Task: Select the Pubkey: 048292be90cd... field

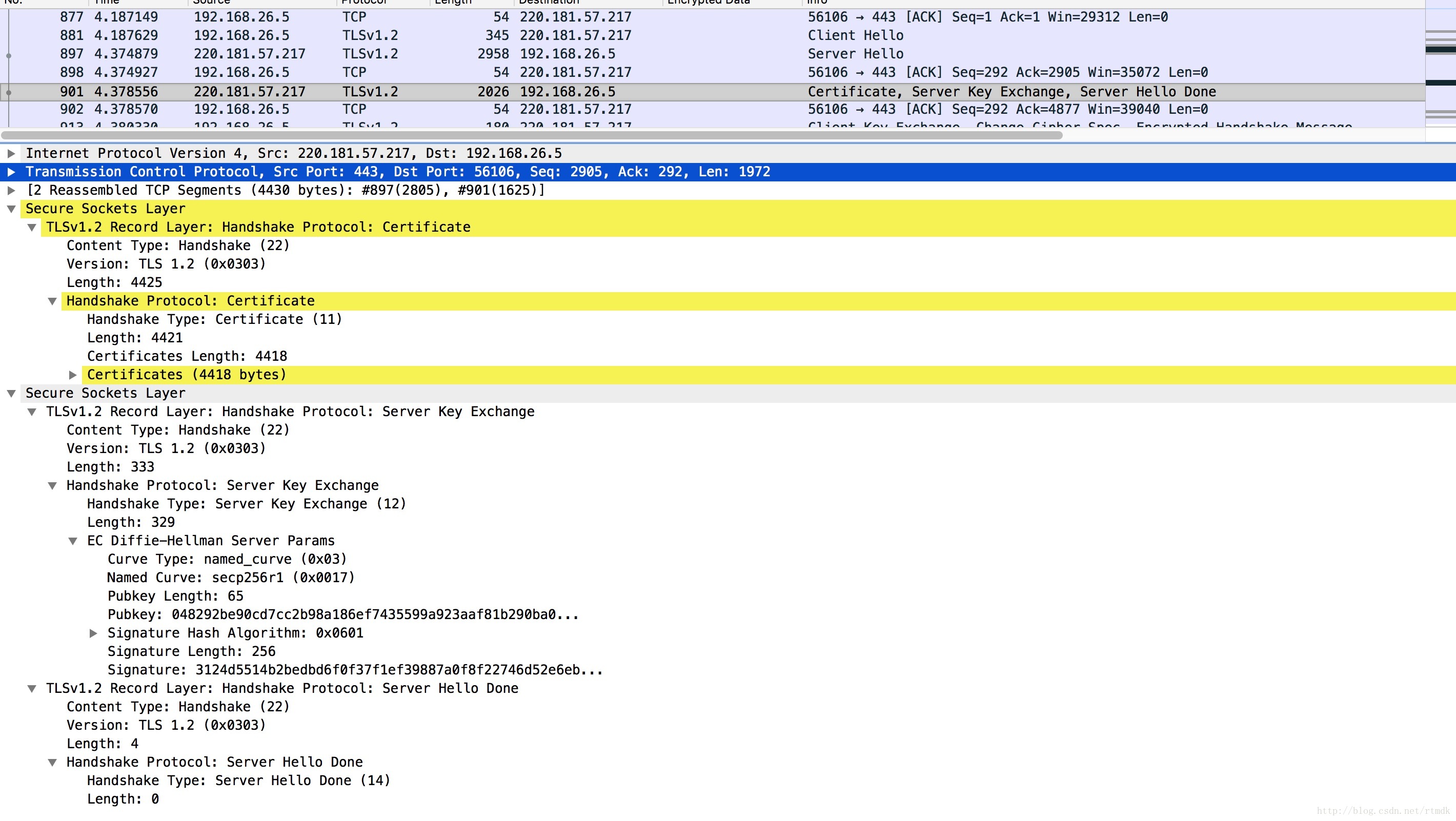Action: click(x=343, y=615)
